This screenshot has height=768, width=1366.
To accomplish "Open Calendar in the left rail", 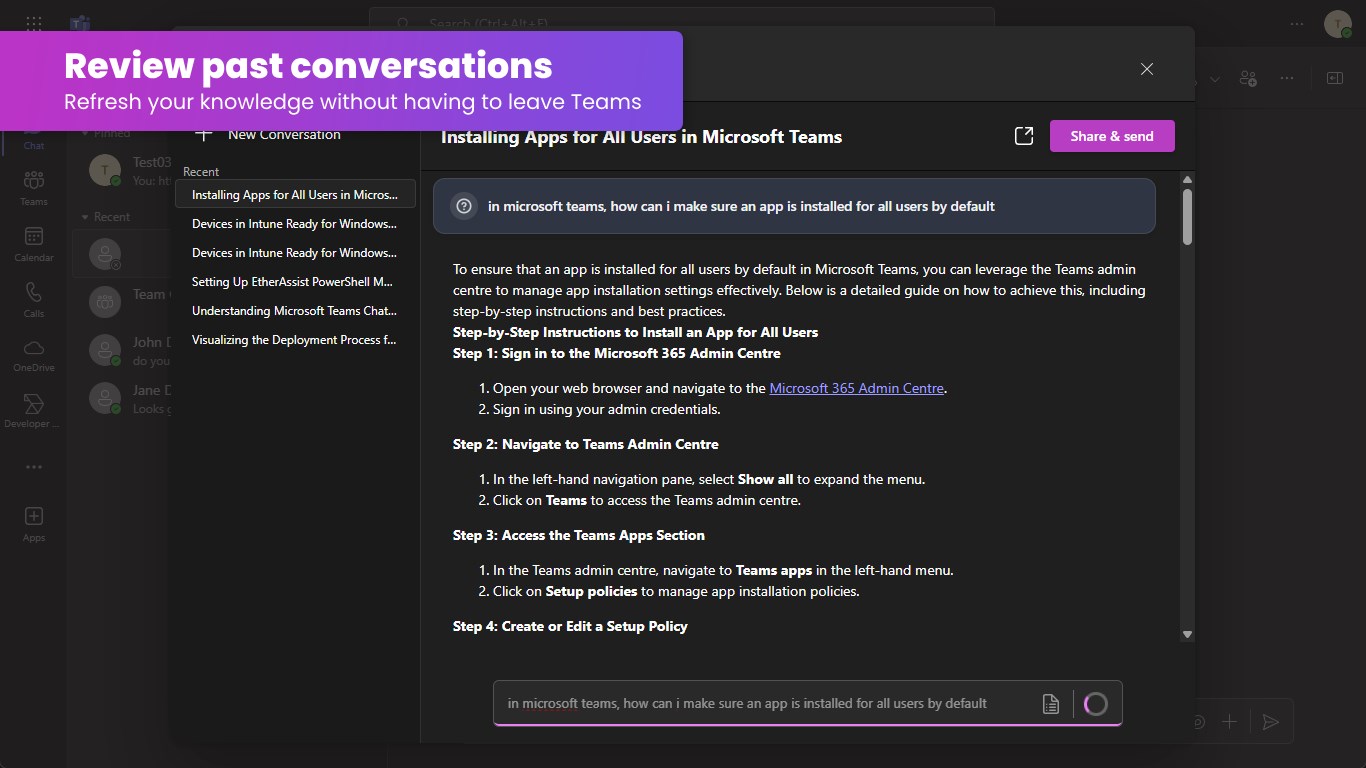I will point(34,243).
